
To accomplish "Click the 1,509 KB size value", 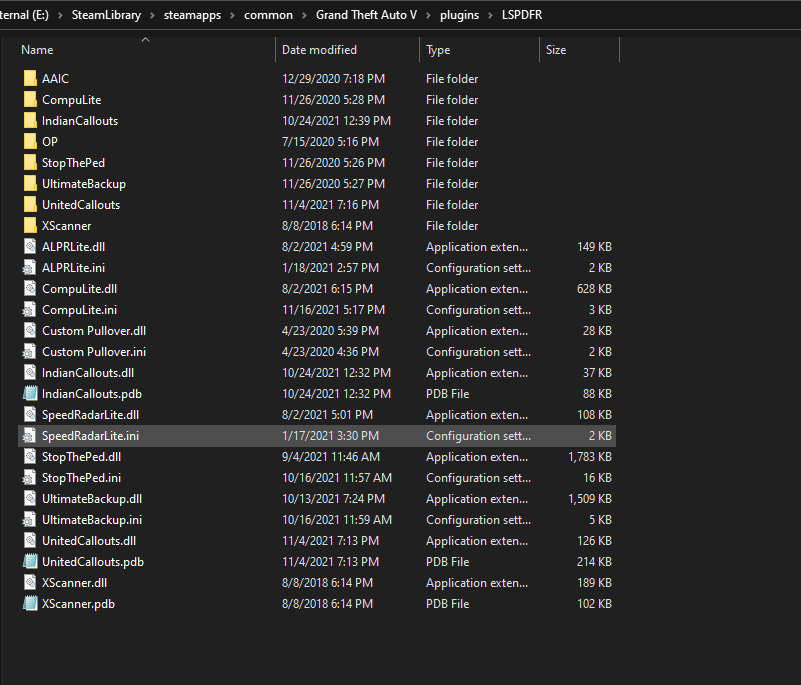I will point(590,499).
